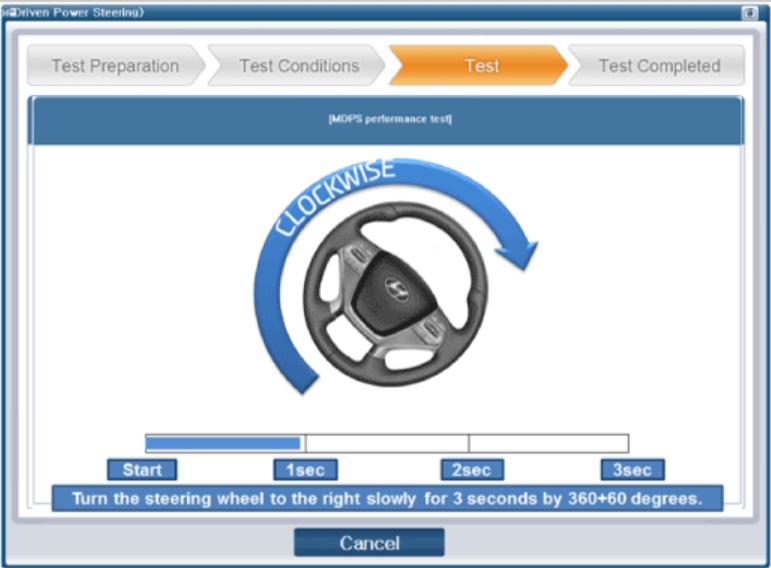Click the Driven Power Steering window title

[x=74, y=12]
